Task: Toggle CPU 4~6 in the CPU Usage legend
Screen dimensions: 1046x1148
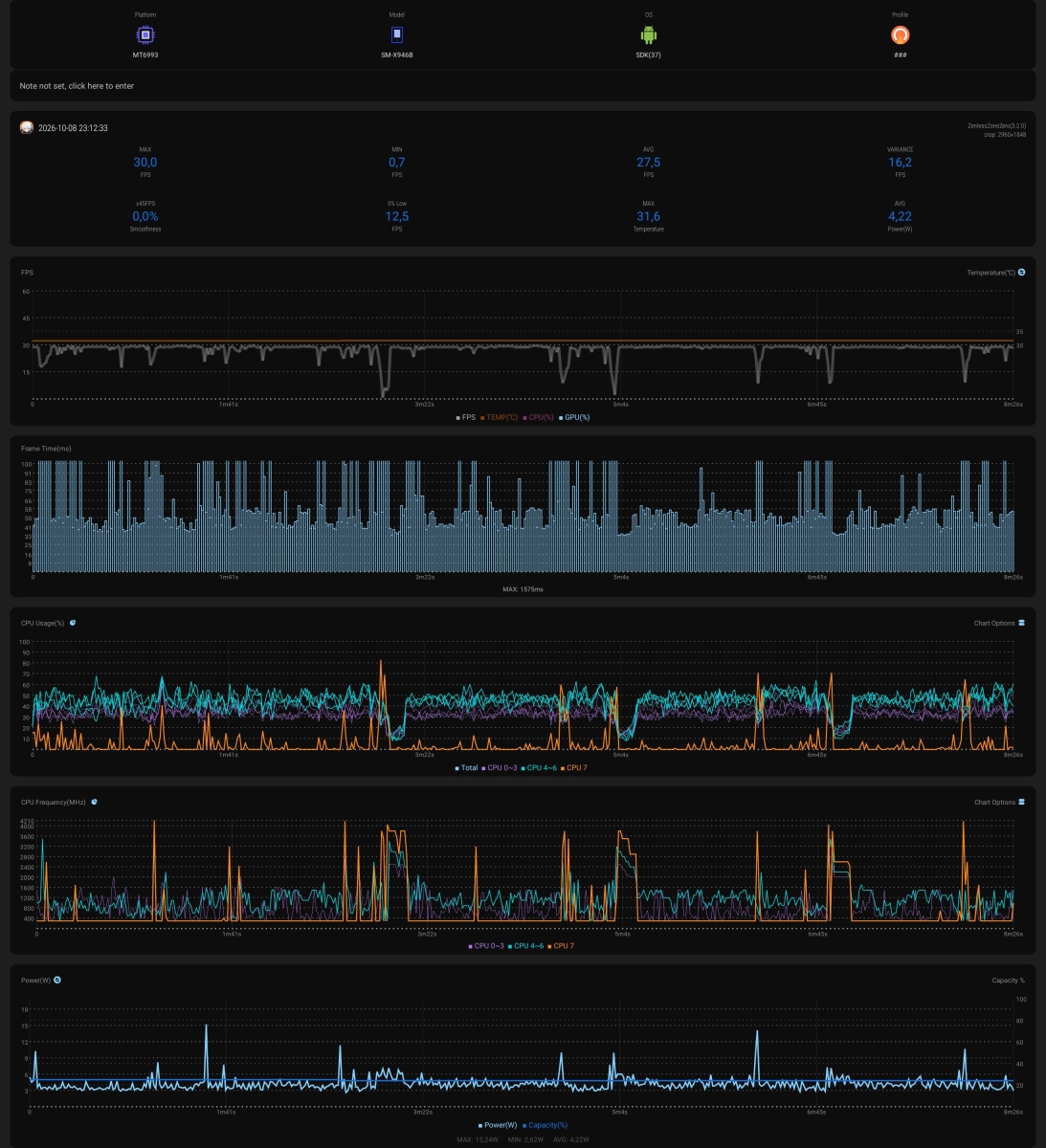Action: pyautogui.click(x=540, y=768)
